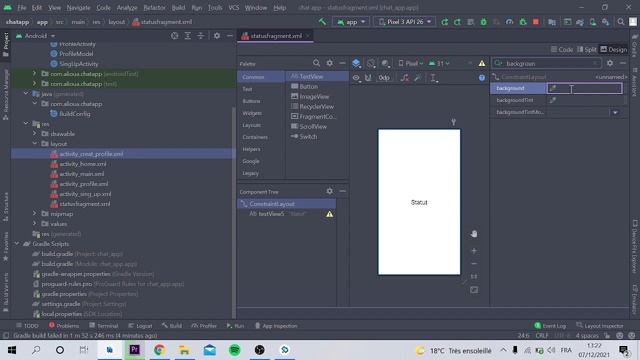Open the backgroundTintMode dropdown arrow

[x=615, y=112]
